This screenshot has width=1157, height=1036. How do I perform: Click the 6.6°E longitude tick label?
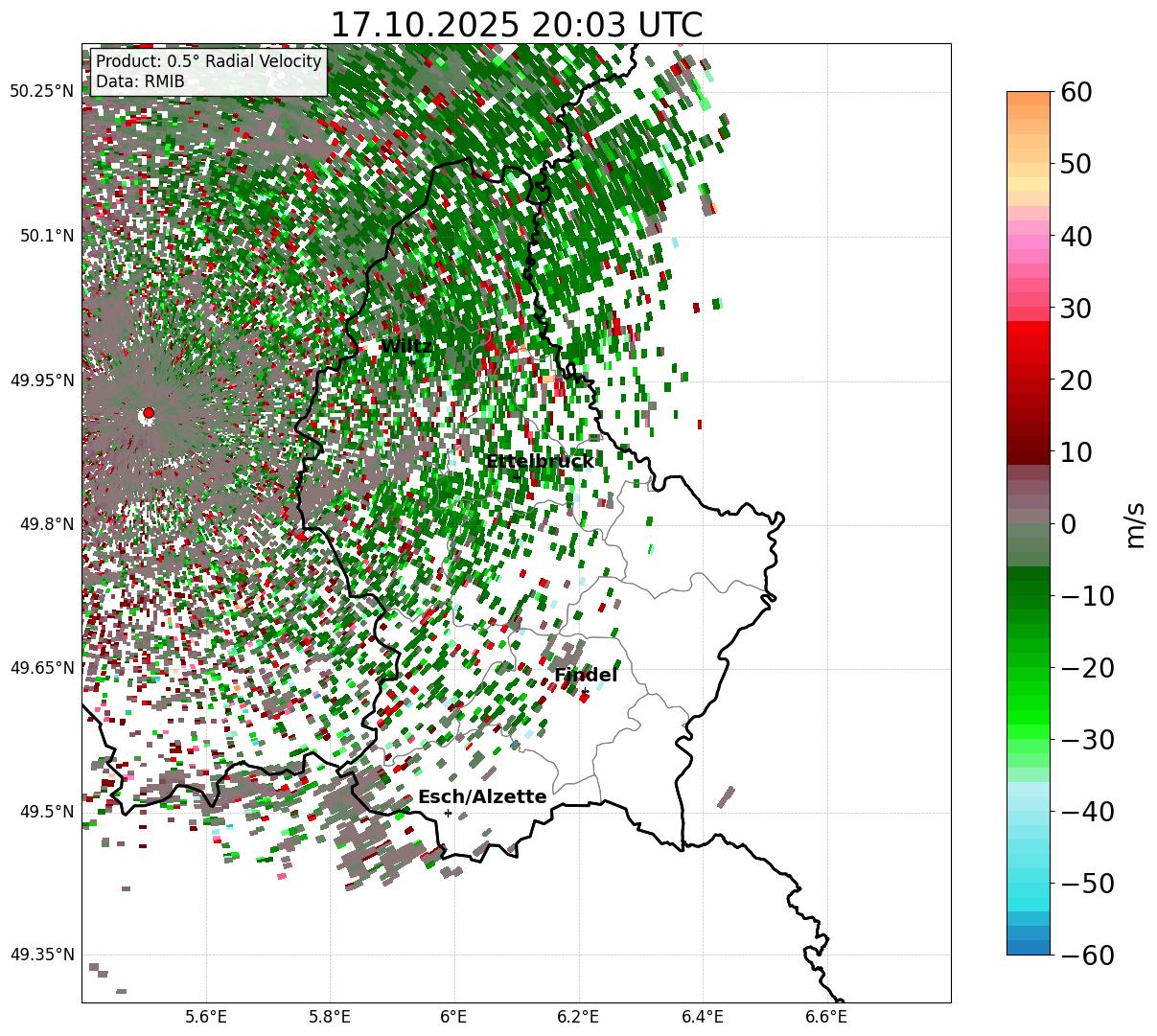[x=826, y=1017]
